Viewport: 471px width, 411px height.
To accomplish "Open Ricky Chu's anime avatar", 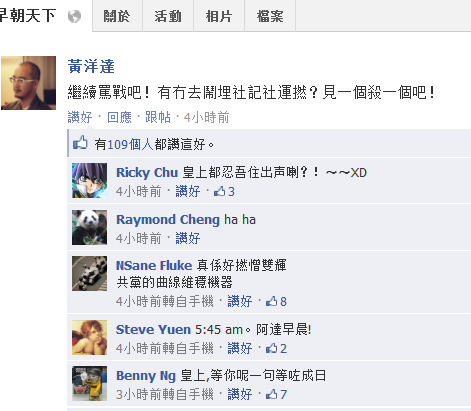I will (89, 181).
